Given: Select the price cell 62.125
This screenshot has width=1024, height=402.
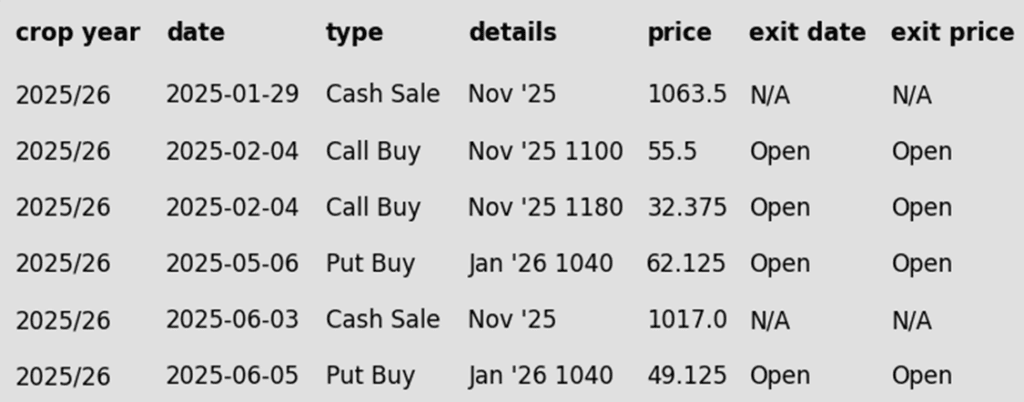Looking at the screenshot, I should (x=686, y=264).
